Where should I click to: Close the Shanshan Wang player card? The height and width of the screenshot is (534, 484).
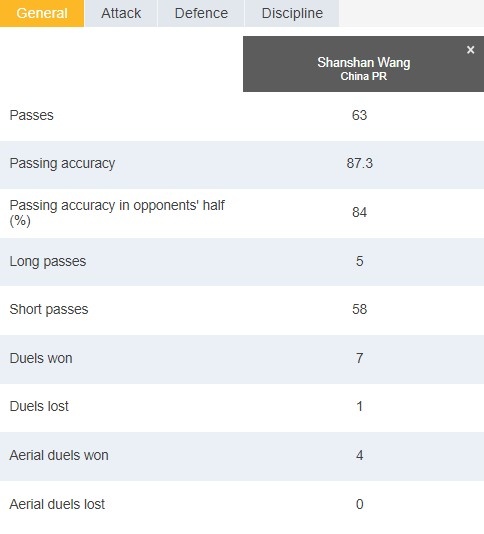click(x=470, y=50)
